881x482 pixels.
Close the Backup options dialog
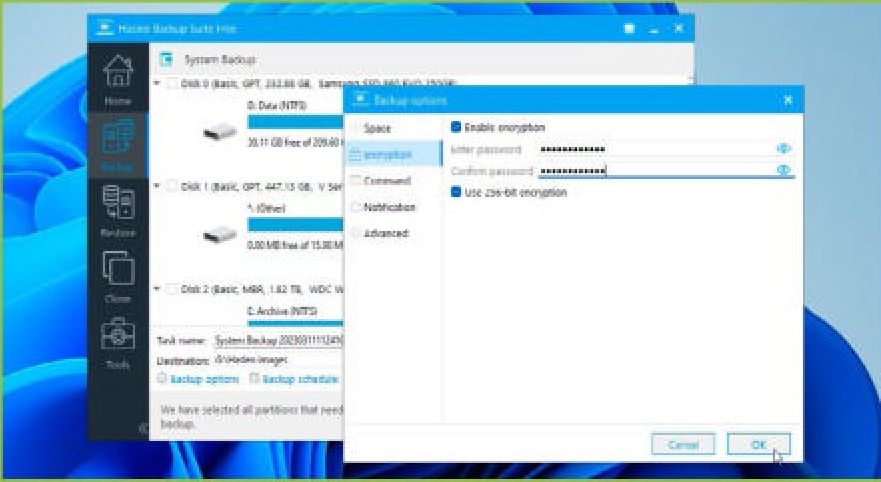coord(788,100)
